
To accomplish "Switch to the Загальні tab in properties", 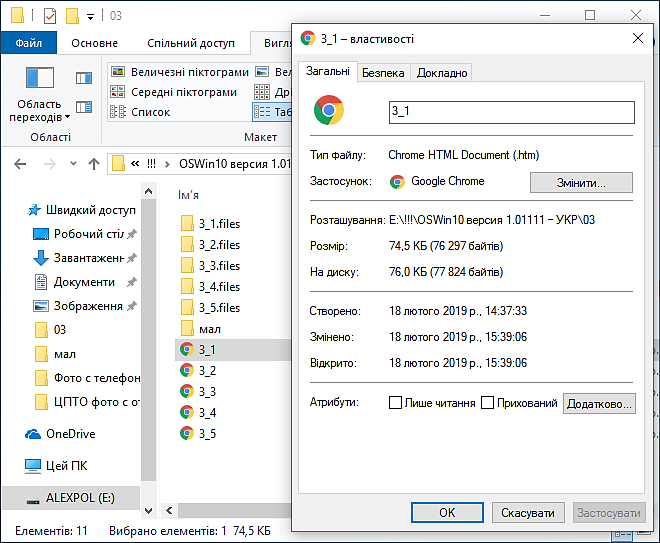I will coord(327,71).
